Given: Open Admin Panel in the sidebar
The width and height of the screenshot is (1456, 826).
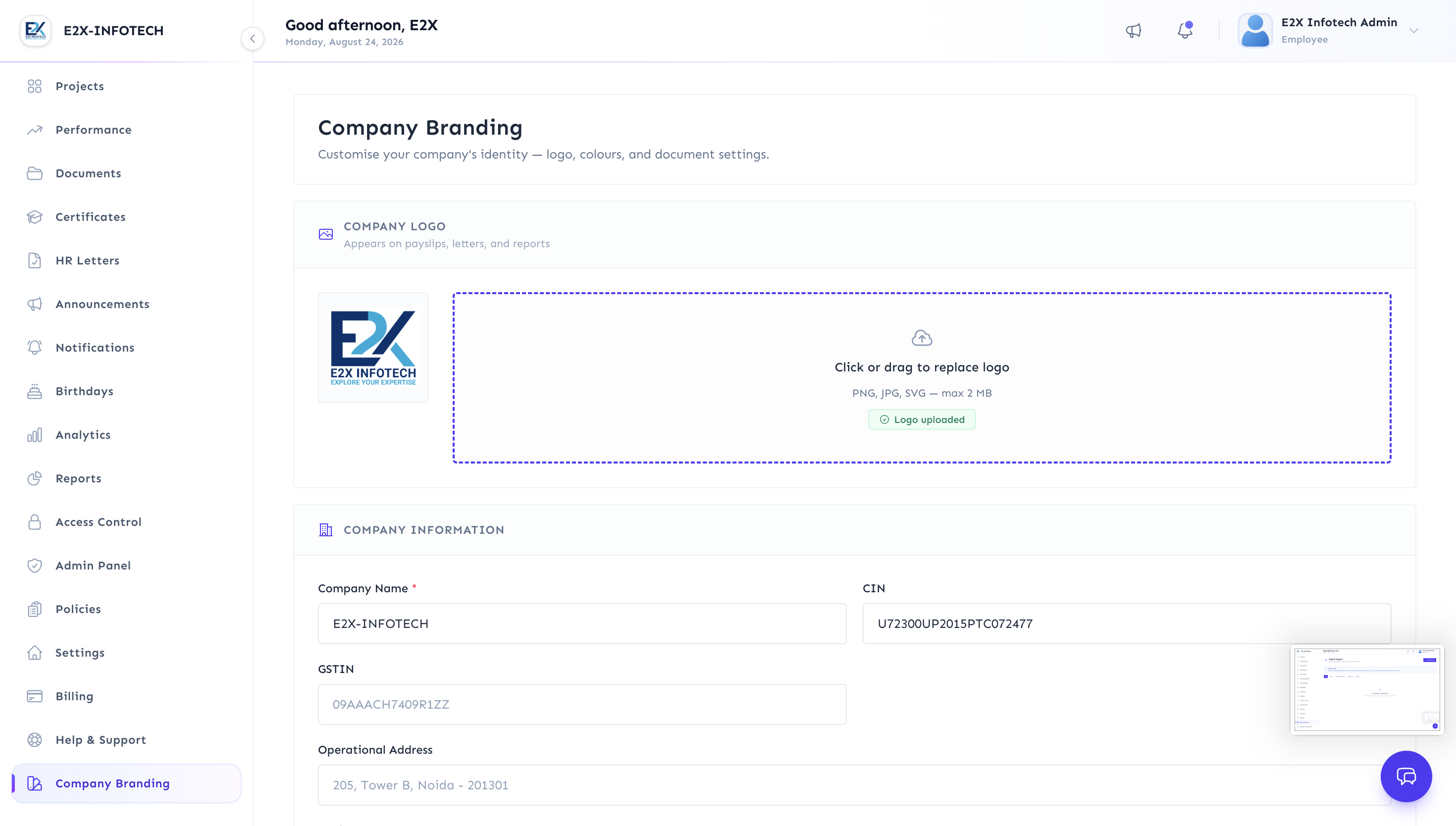Looking at the screenshot, I should click(x=126, y=566).
